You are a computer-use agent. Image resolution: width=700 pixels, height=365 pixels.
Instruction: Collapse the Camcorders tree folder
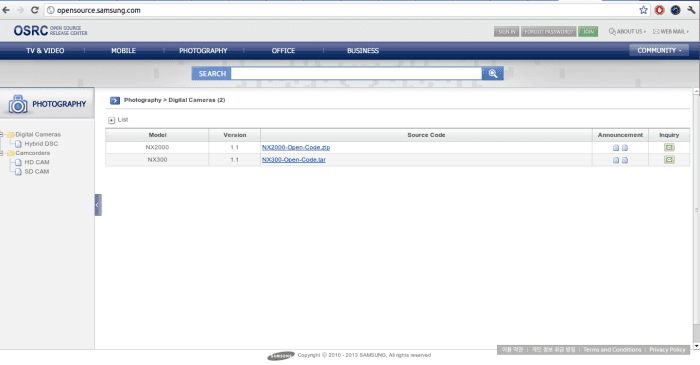(x=2, y=153)
